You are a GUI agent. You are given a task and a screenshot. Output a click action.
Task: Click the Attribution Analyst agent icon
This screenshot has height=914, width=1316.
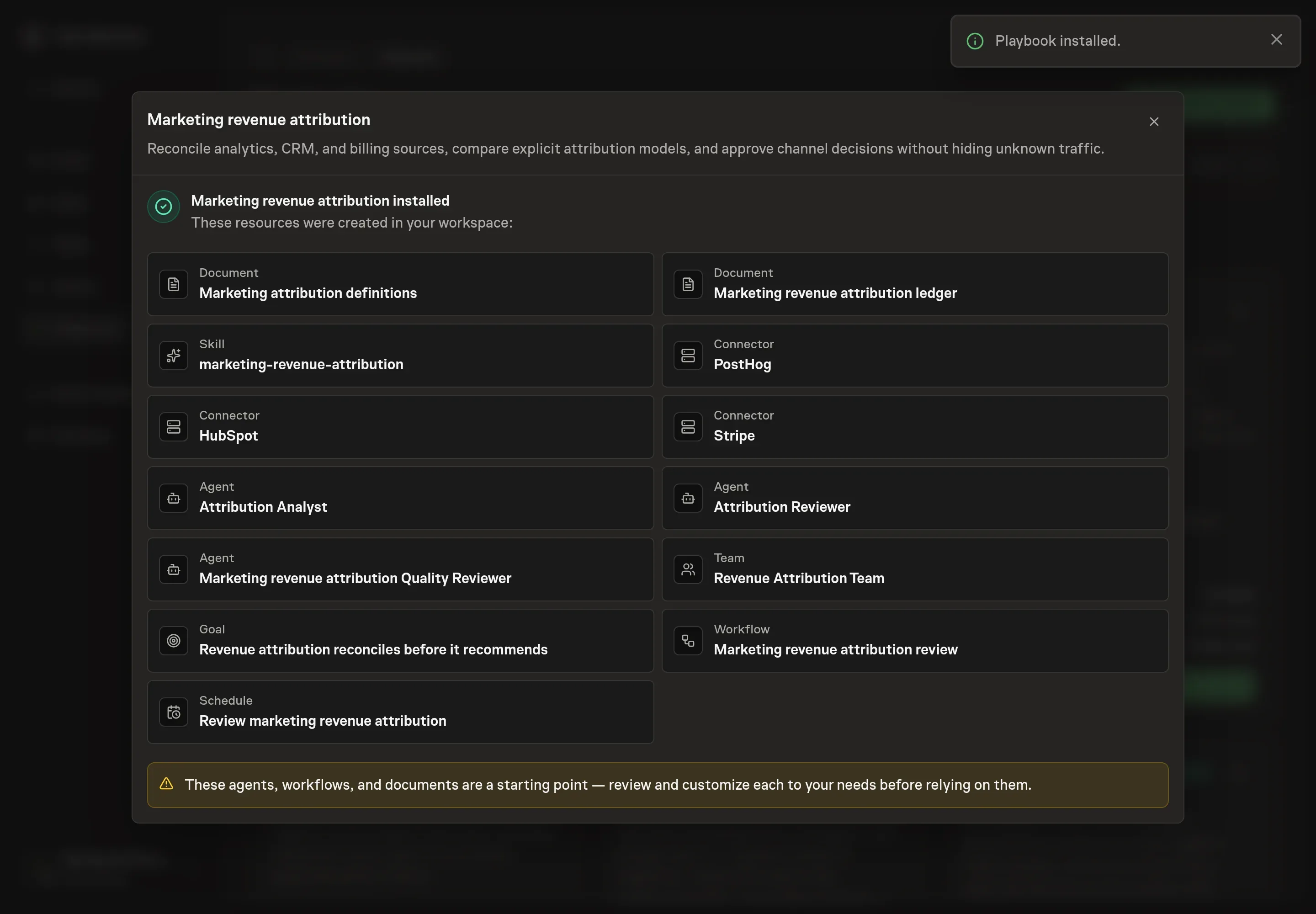(x=174, y=498)
